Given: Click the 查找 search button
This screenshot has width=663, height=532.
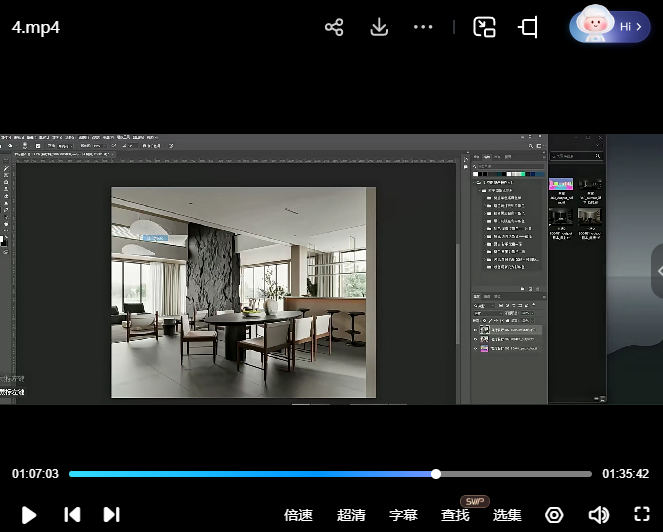Looking at the screenshot, I should (455, 515).
